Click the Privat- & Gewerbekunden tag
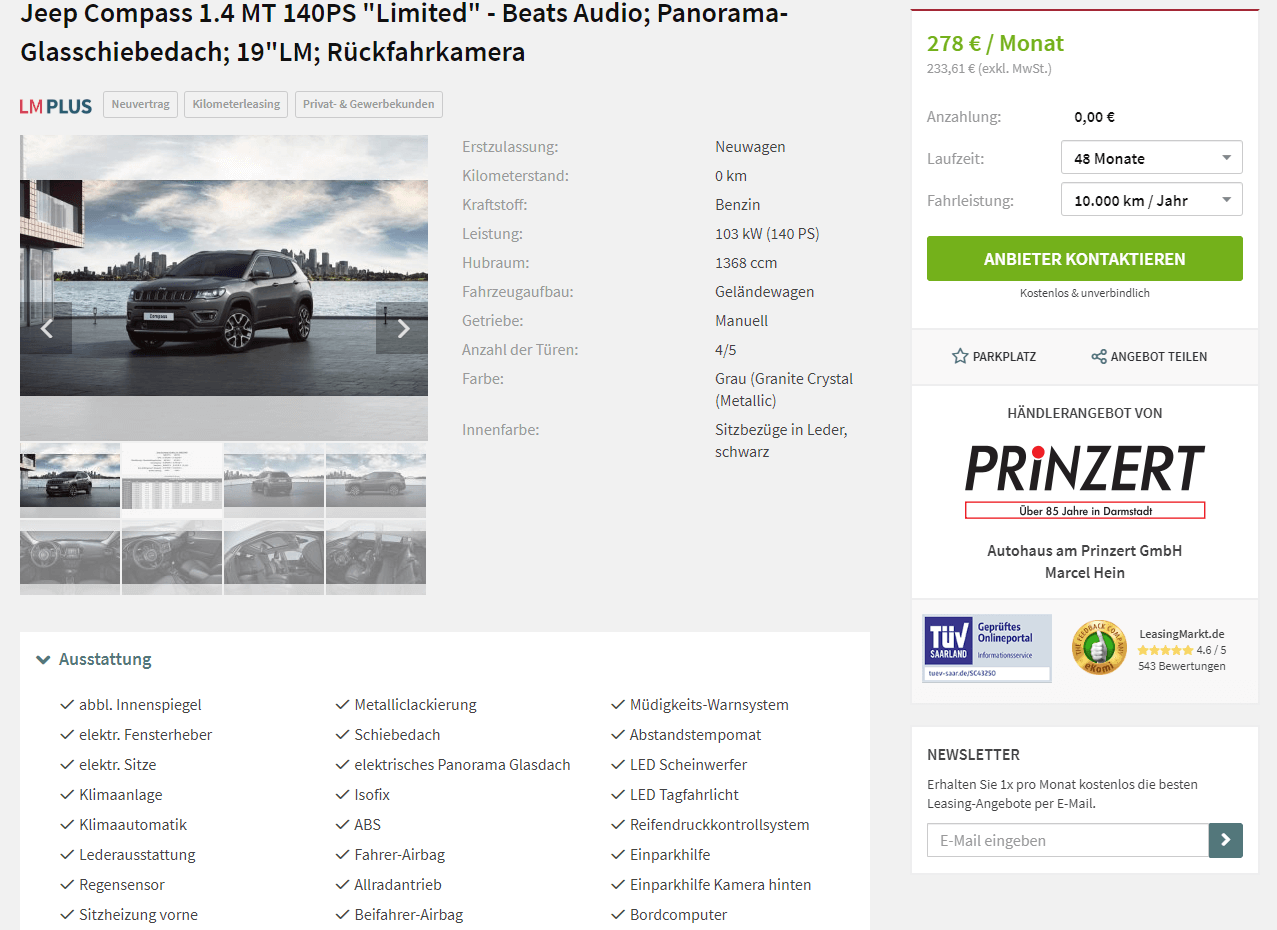The image size is (1277, 930). click(369, 104)
